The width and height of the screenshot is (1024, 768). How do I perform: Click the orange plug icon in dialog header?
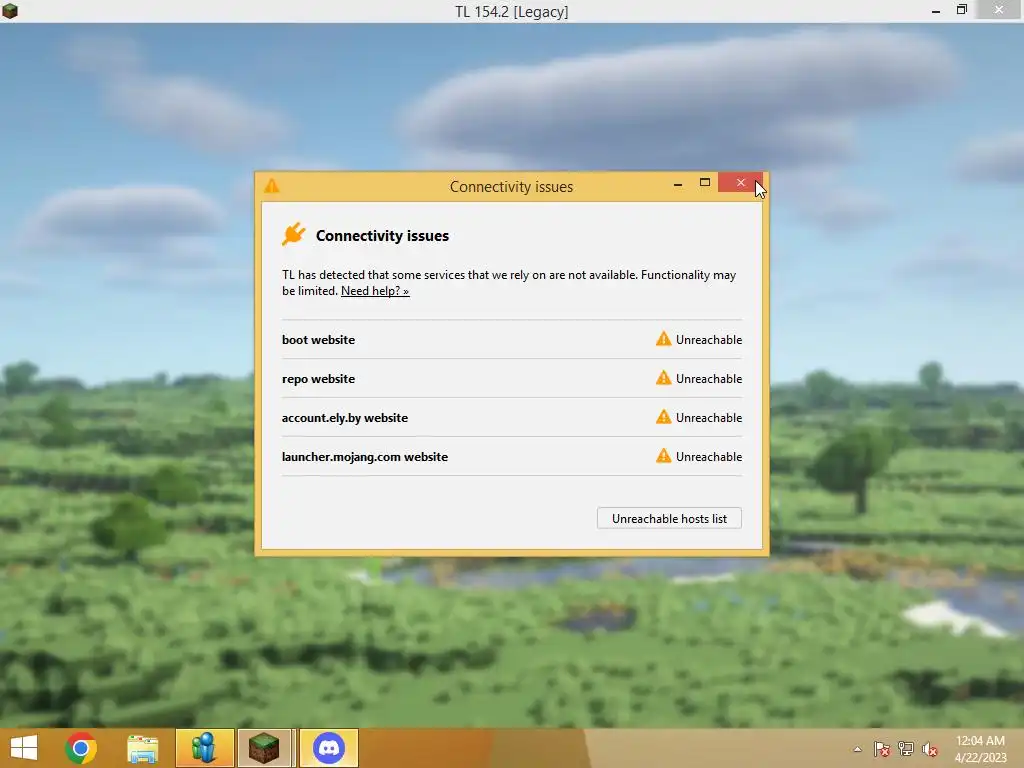tap(294, 234)
